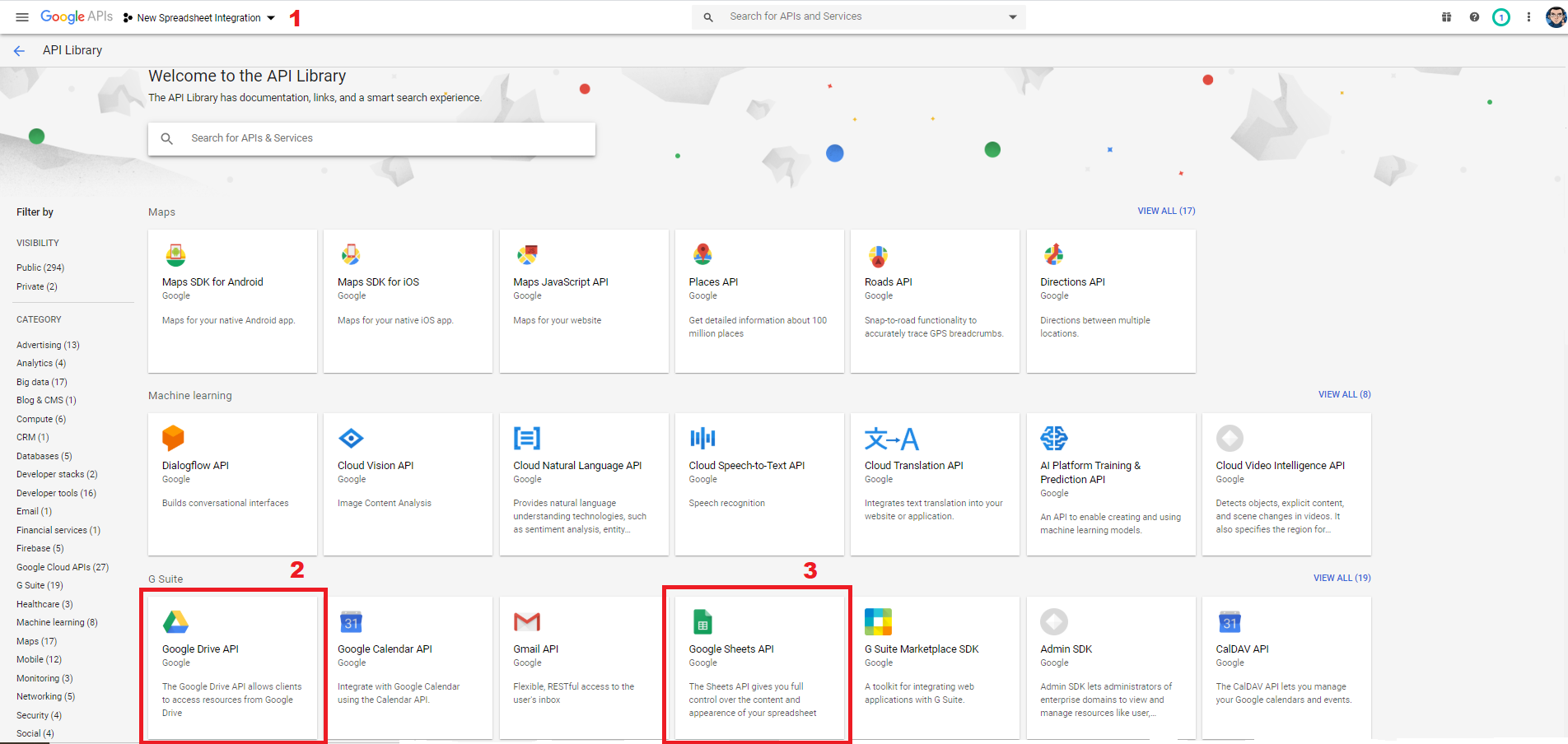Filter by Analytics category
The width and height of the screenshot is (1568, 744).
(41, 363)
